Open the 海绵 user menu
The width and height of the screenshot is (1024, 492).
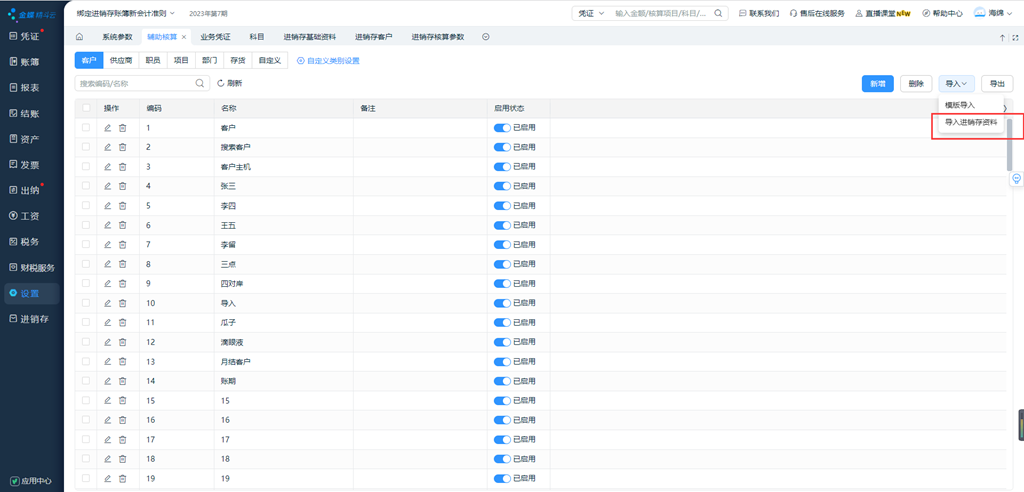[x=994, y=13]
